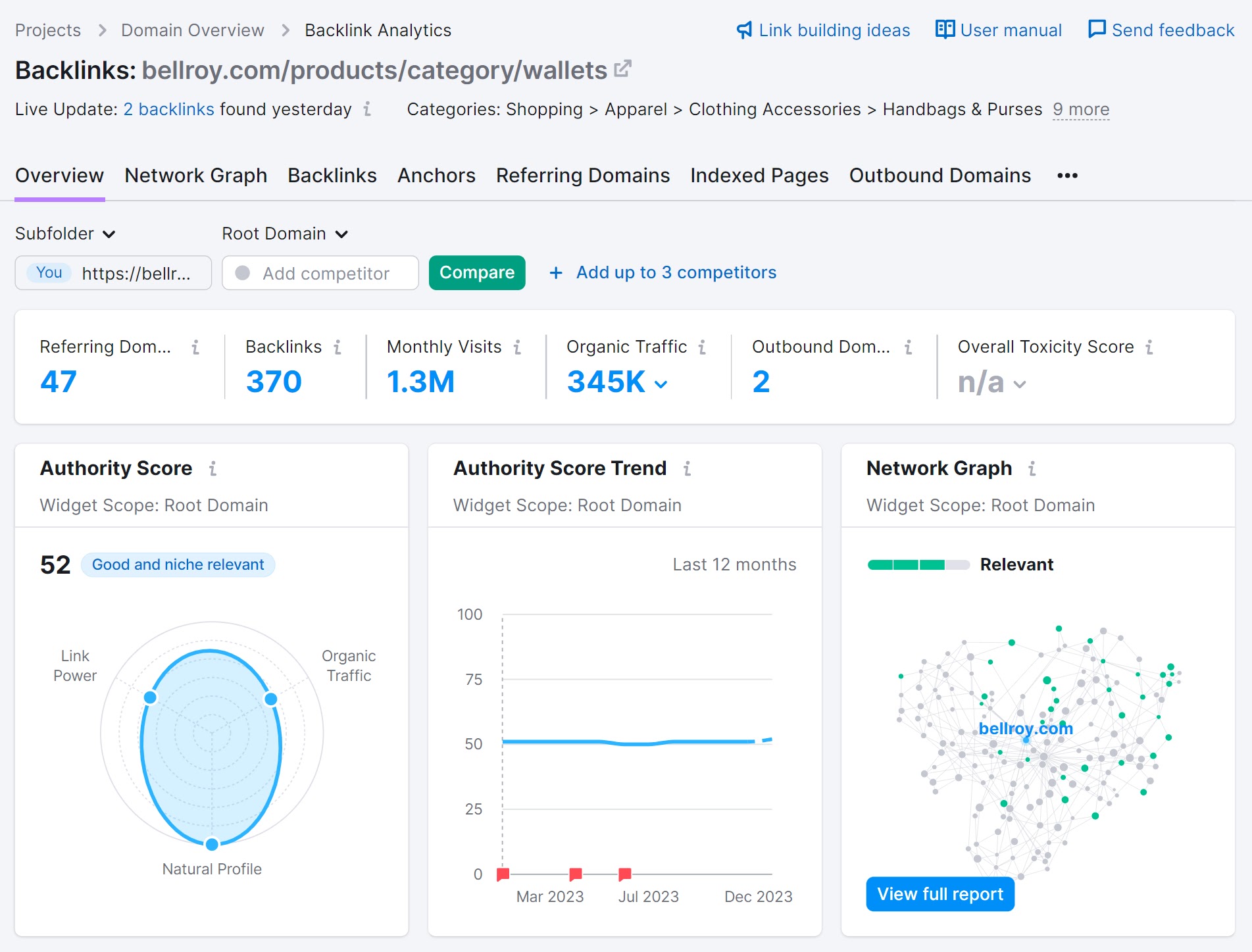The image size is (1252, 952).
Task: Open the external link icon beside wallets URL
Action: pyautogui.click(x=622, y=68)
